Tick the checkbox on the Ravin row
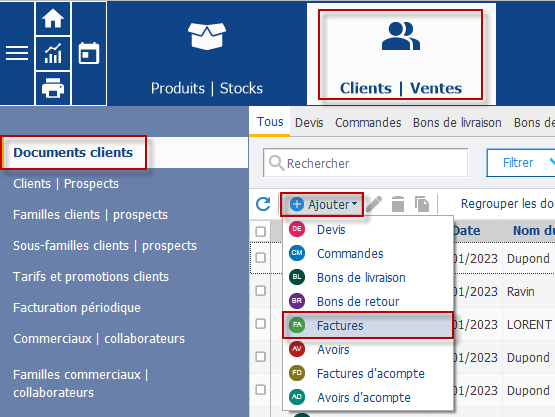Image resolution: width=555 pixels, height=417 pixels. [261, 291]
